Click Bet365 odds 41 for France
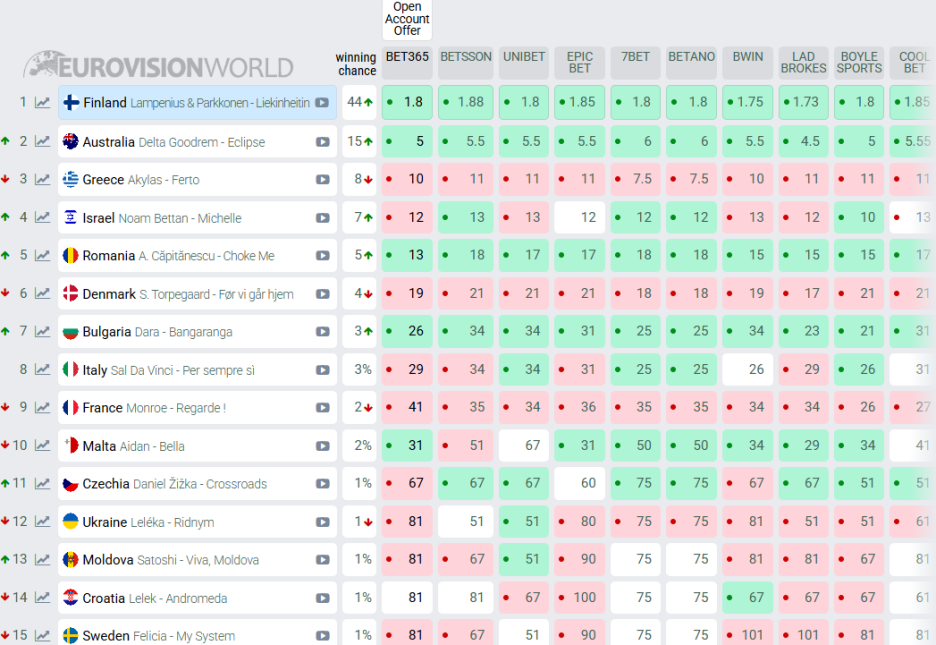The image size is (936, 645). coord(407,408)
